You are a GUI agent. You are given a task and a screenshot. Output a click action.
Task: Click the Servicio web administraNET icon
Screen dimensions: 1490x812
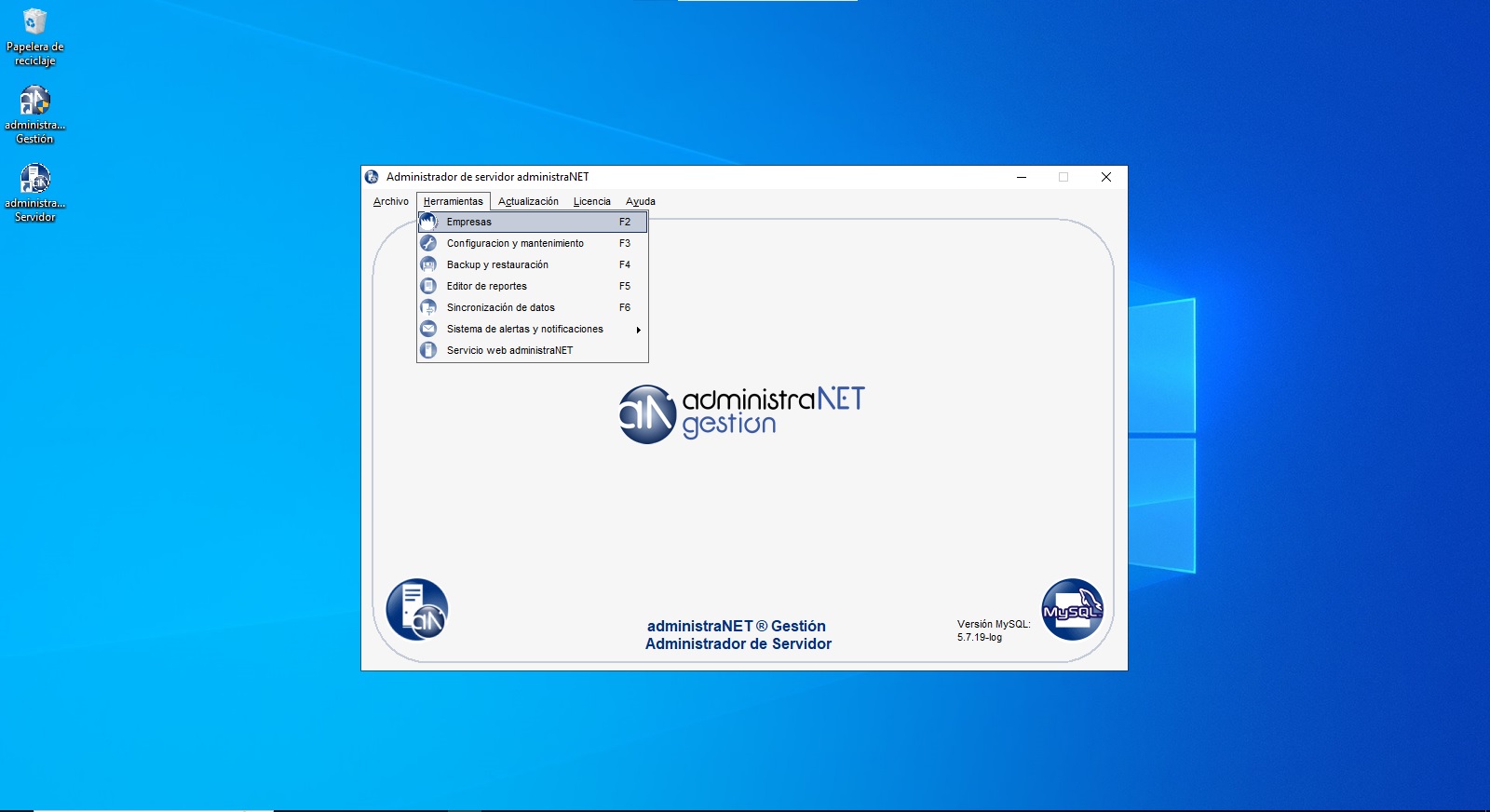click(x=428, y=350)
